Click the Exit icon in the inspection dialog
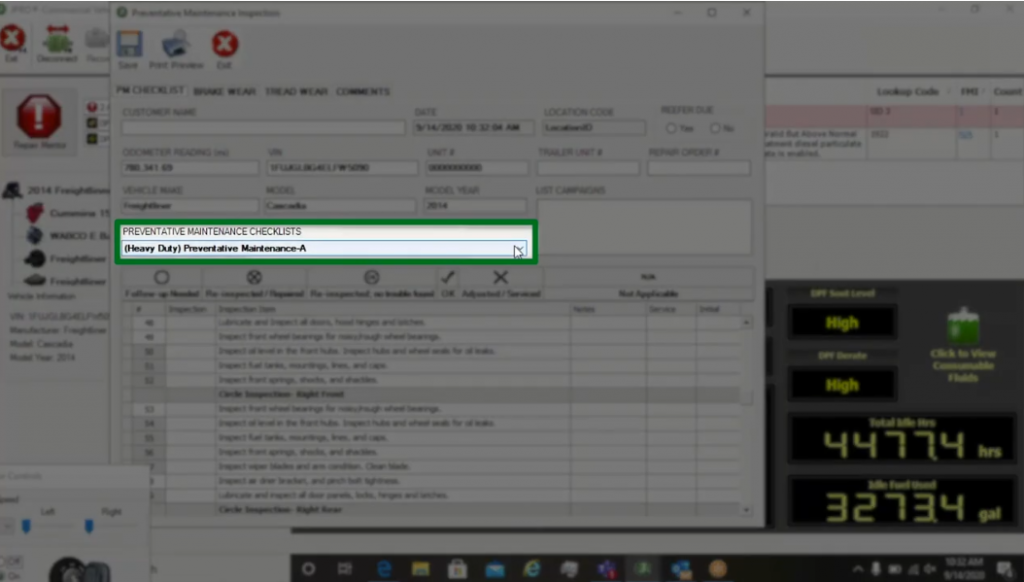Image resolution: width=1024 pixels, height=582 pixels. [224, 45]
